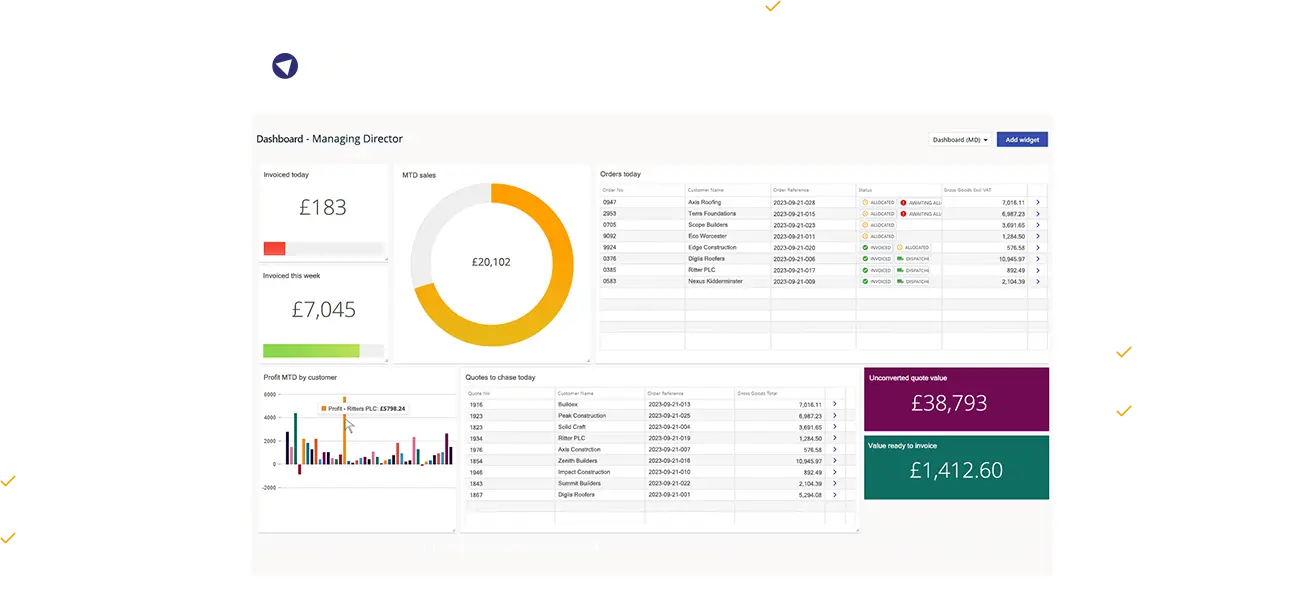This screenshot has height=600, width=1297.
Task: Click the ALLOCATED badge on Axis Roofing order
Action: coord(877,202)
